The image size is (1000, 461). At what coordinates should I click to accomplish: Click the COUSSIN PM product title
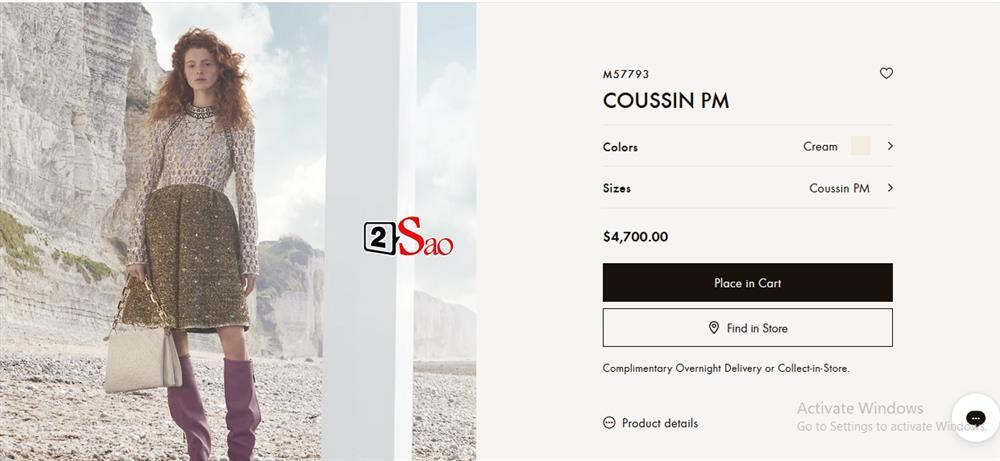[x=666, y=101]
